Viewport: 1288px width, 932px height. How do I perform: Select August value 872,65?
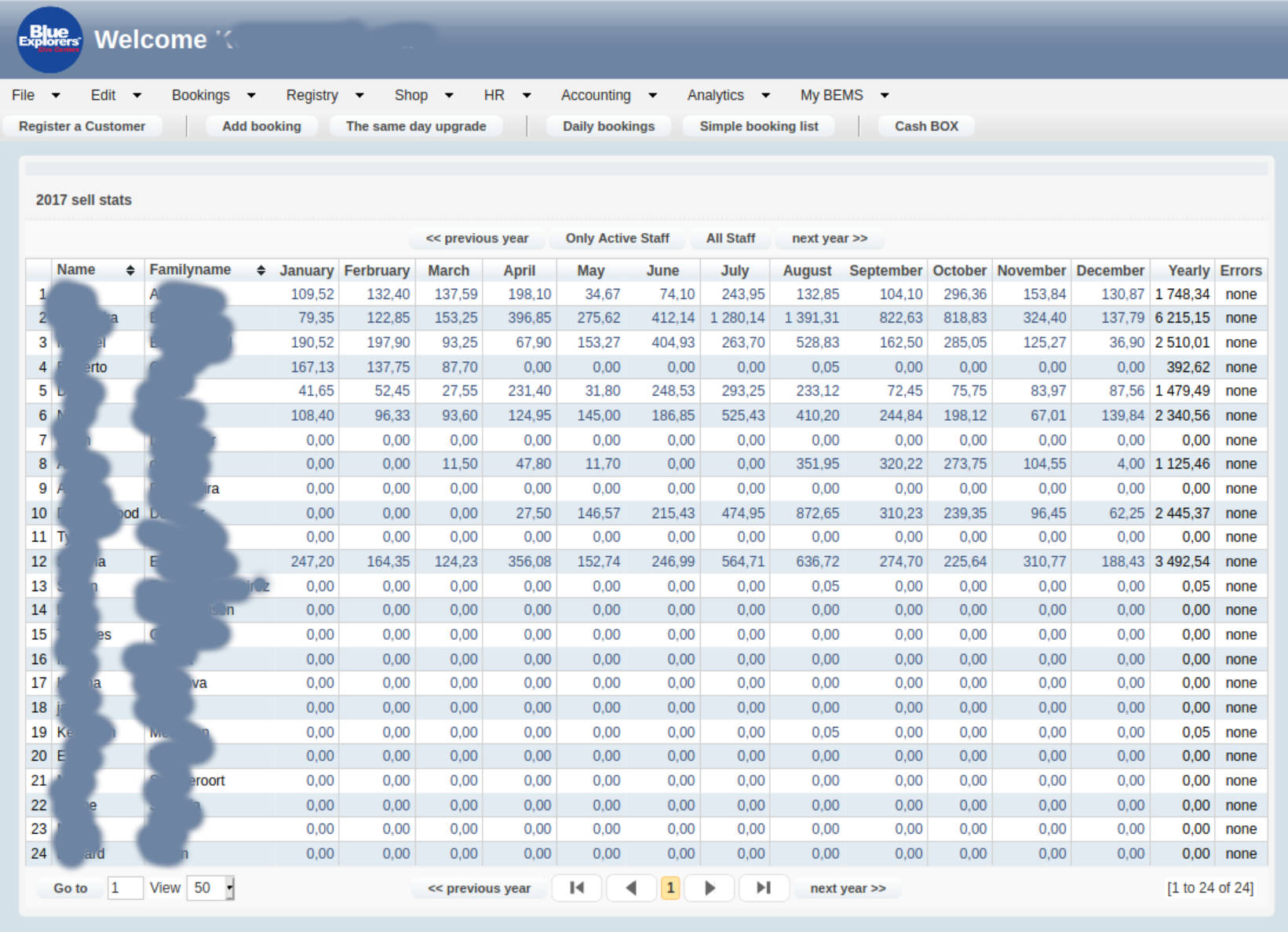click(818, 513)
